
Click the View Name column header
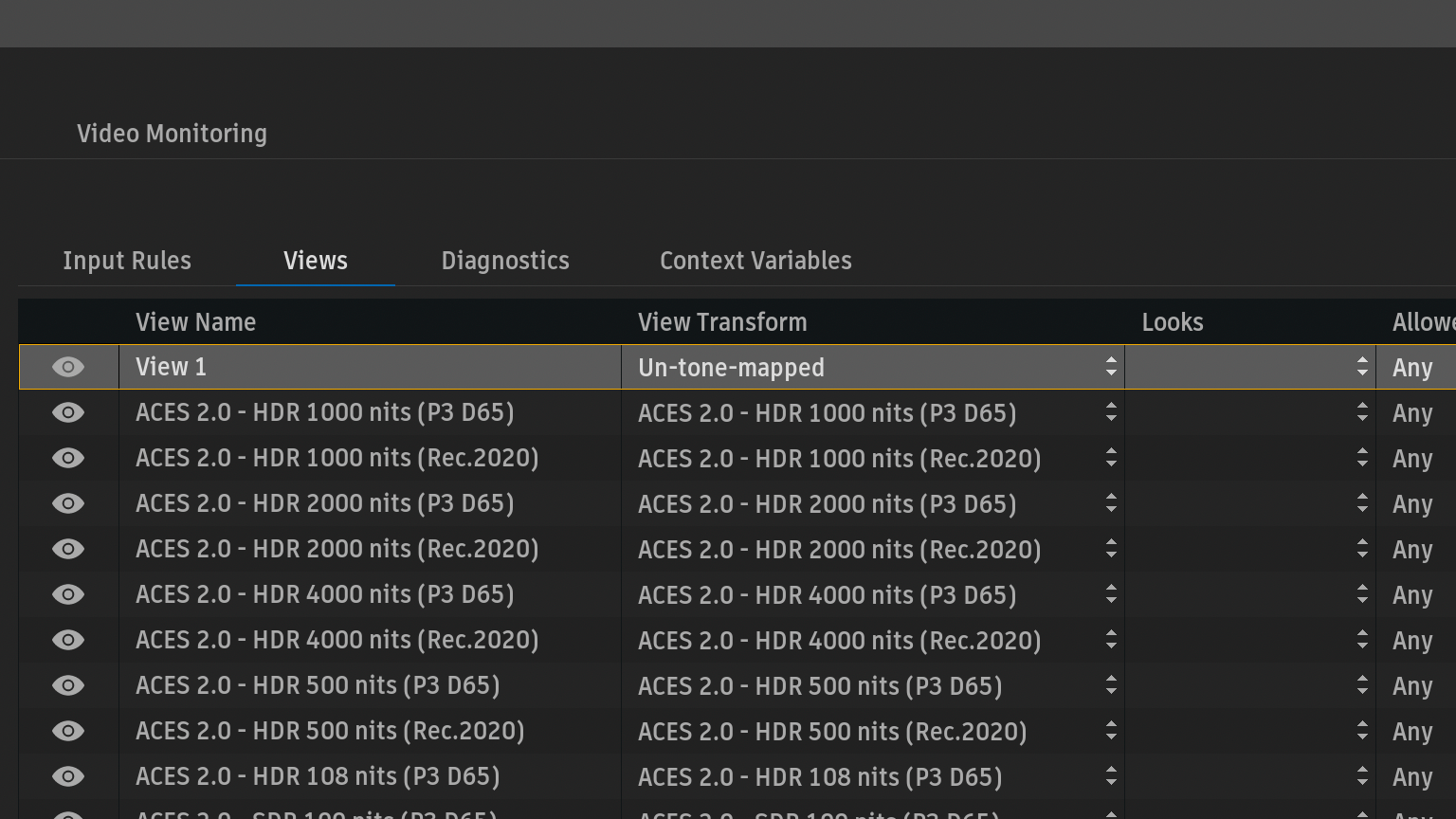195,322
